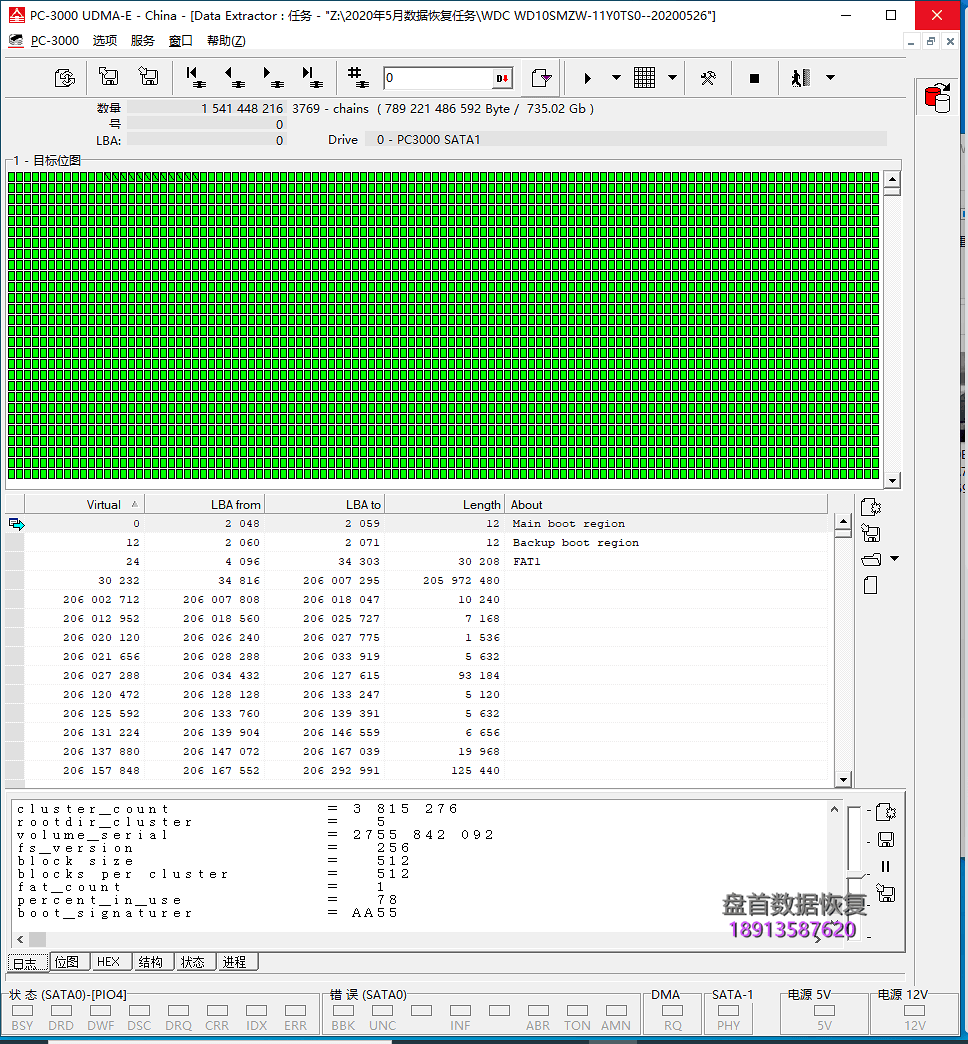Click the go-to-number hash icon

[358, 77]
